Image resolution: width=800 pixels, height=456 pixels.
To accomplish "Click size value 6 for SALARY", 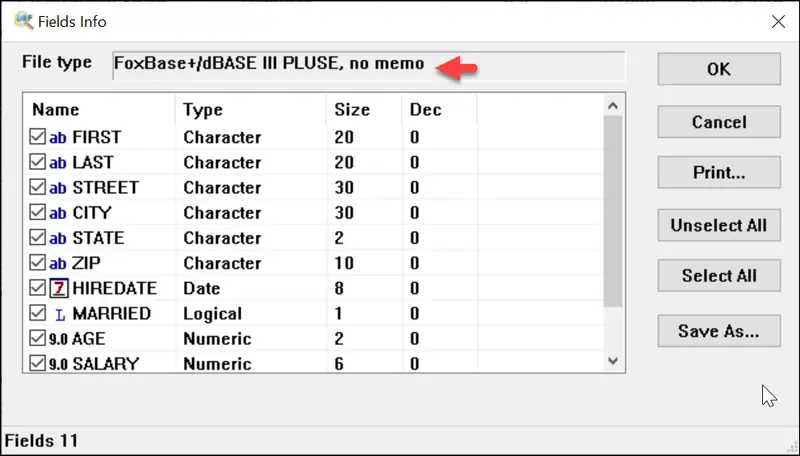I will tap(339, 364).
